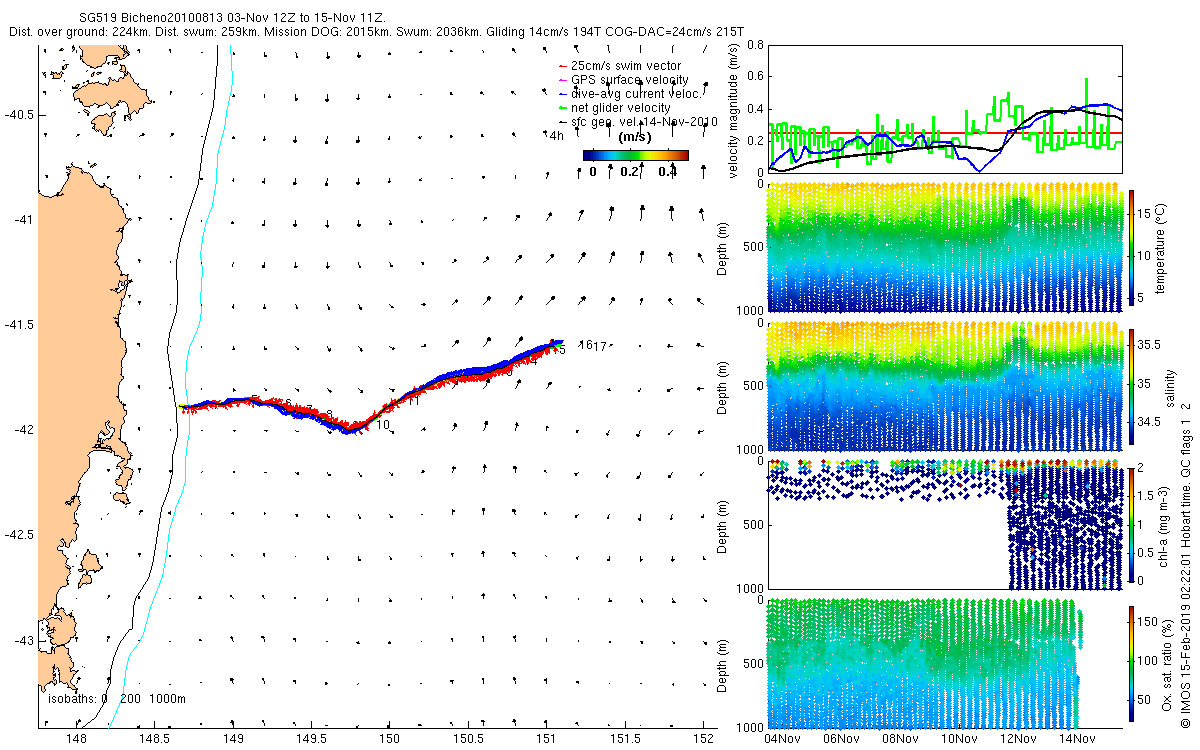Select the 'dive-avg current veloc.' legend entry
This screenshot has width=1200, height=750.
635,94
